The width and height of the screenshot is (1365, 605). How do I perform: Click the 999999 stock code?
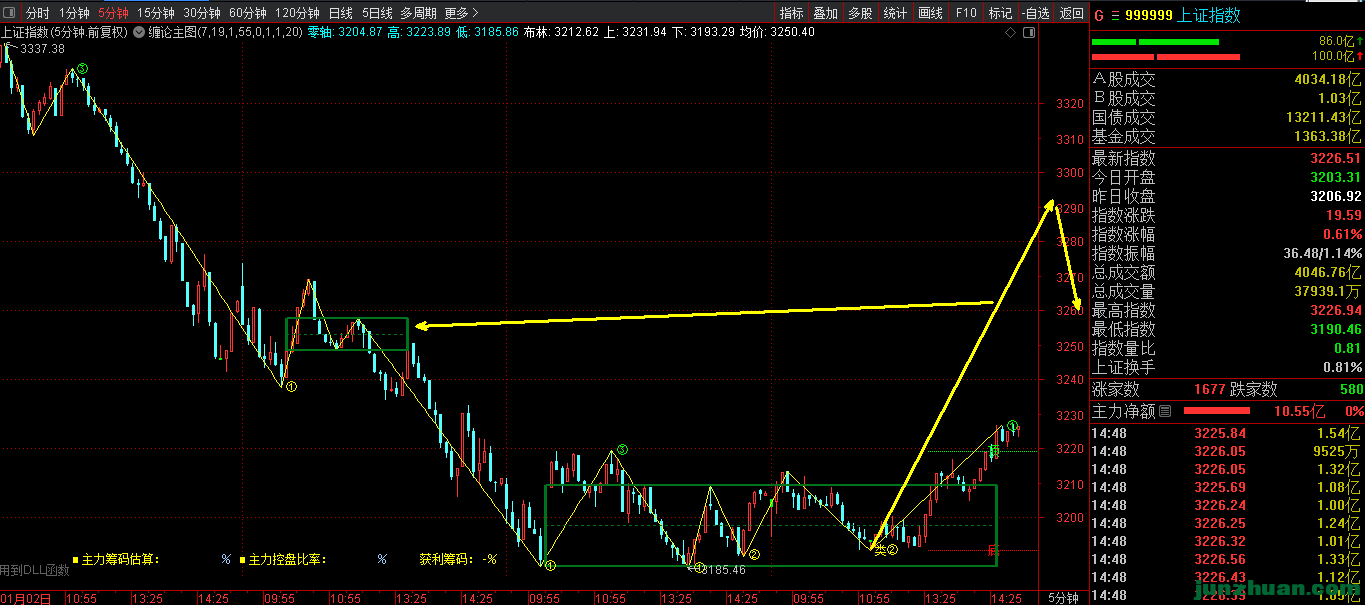point(1149,15)
